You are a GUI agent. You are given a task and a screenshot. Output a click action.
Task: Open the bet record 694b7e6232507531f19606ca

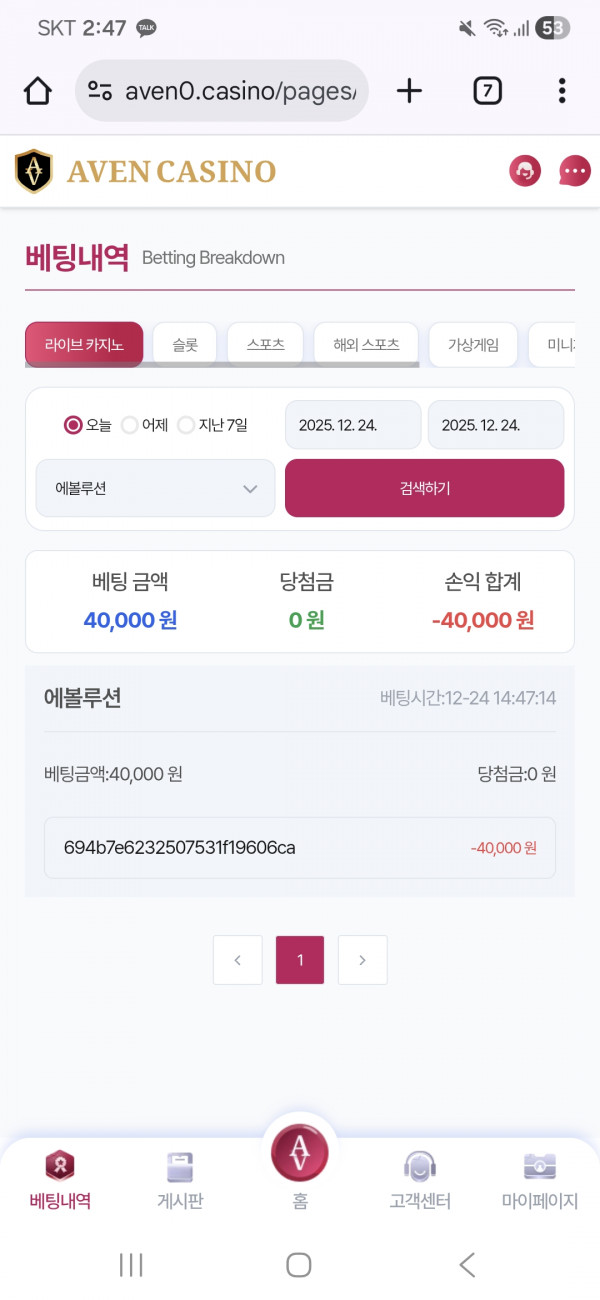(300, 847)
